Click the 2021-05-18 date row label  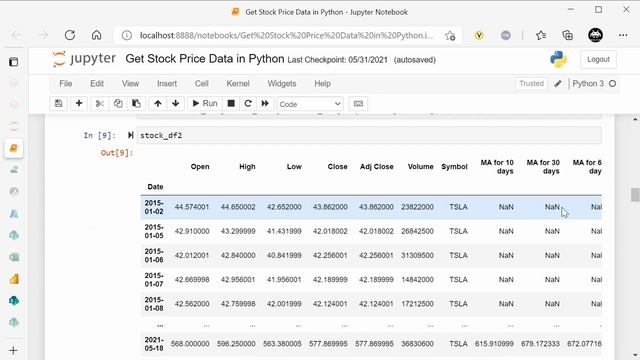pos(154,344)
